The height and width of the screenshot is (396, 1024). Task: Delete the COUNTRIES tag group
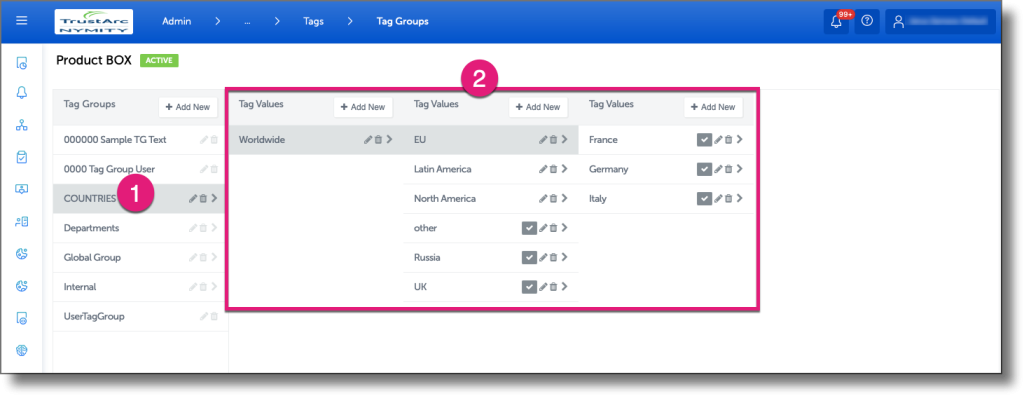[x=203, y=199]
